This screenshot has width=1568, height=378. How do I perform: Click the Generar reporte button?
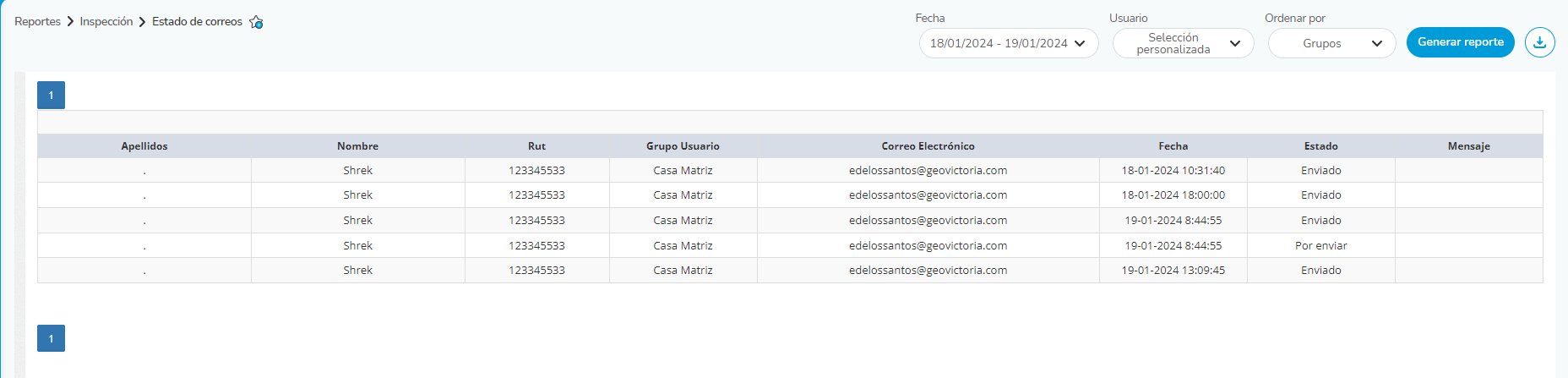click(1460, 42)
